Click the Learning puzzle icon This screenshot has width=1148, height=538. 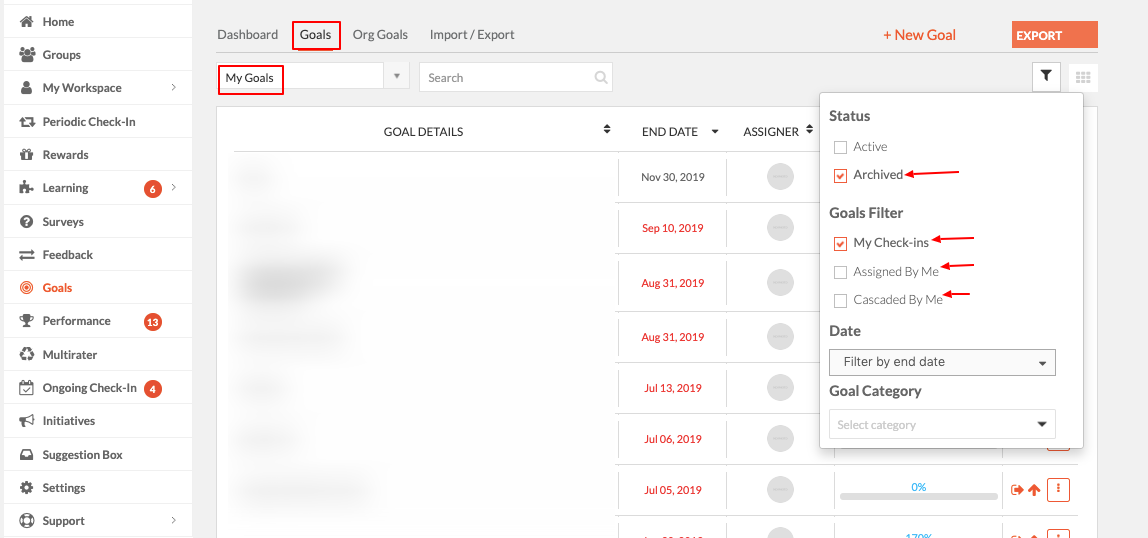click(x=27, y=188)
